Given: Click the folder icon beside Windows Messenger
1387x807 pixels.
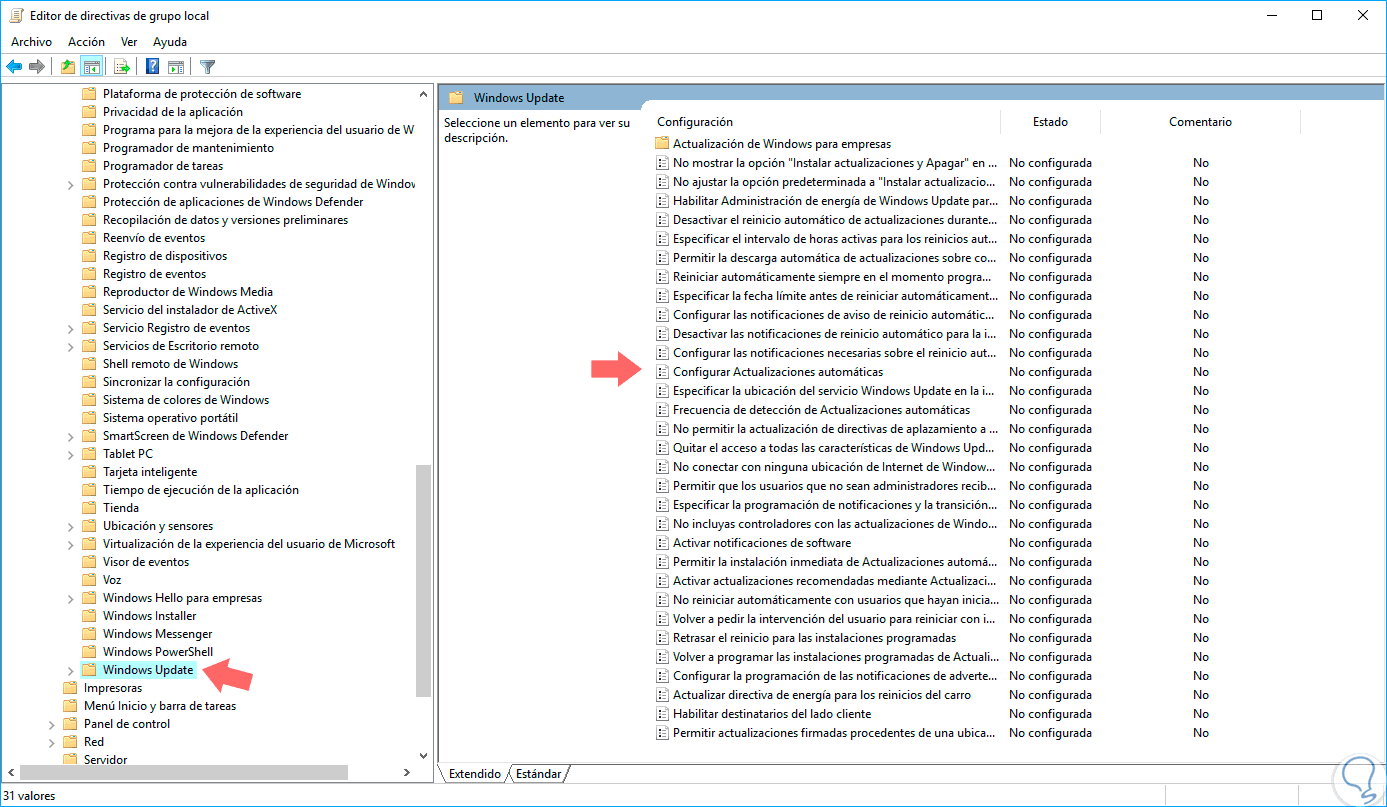Looking at the screenshot, I should tap(89, 634).
